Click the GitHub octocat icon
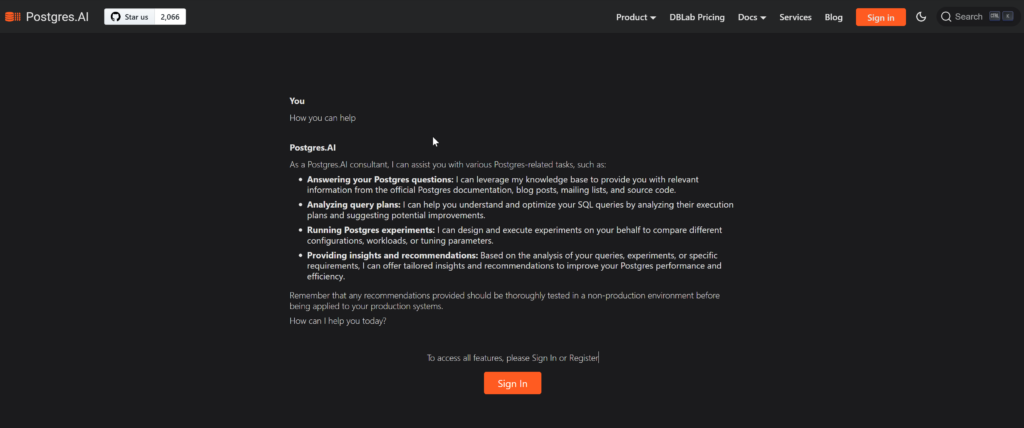Viewport: 1024px width, 428px height. coord(115,17)
